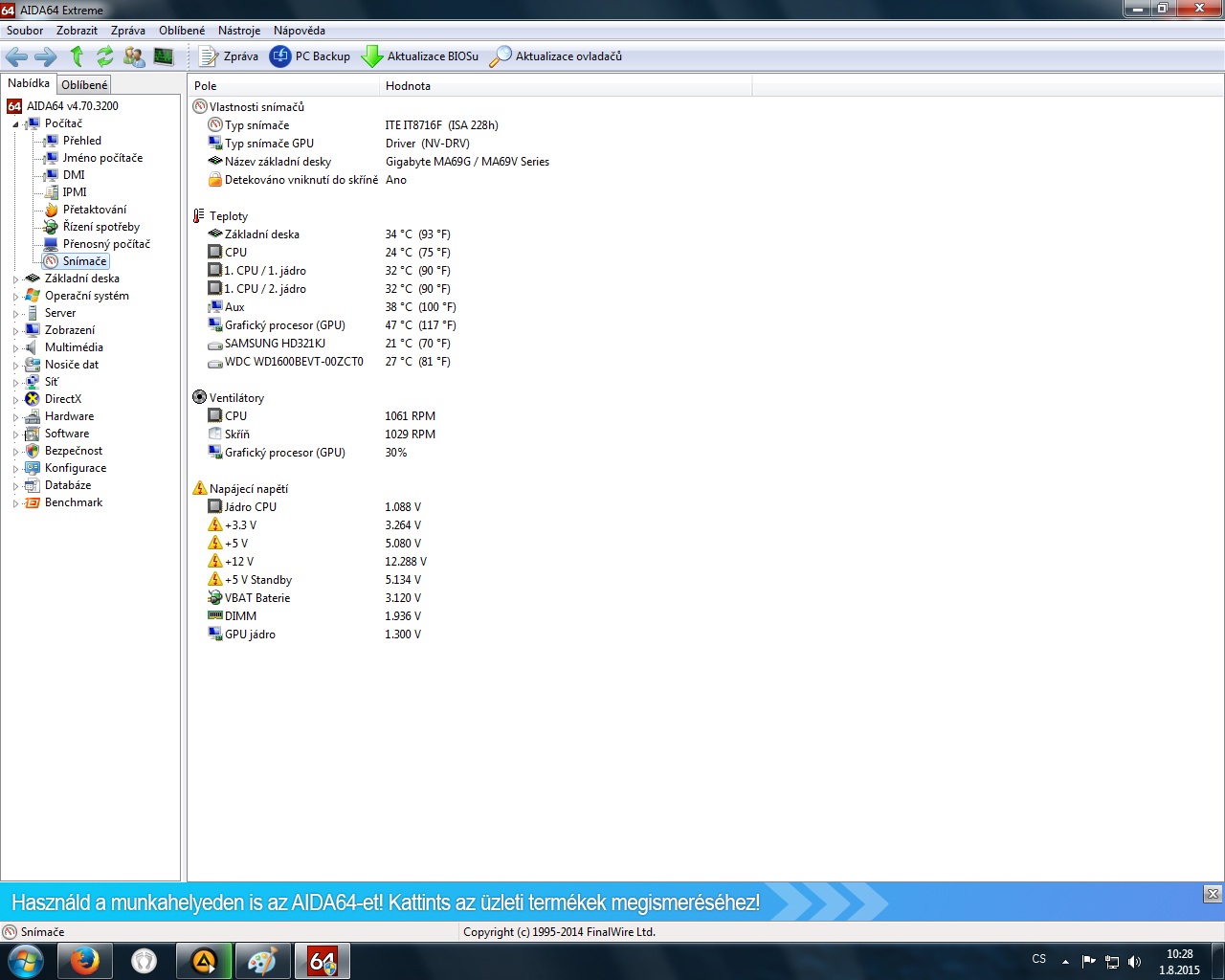Expand the Multimédia branch arrow
Viewport: 1225px width, 980px height.
pos(15,348)
